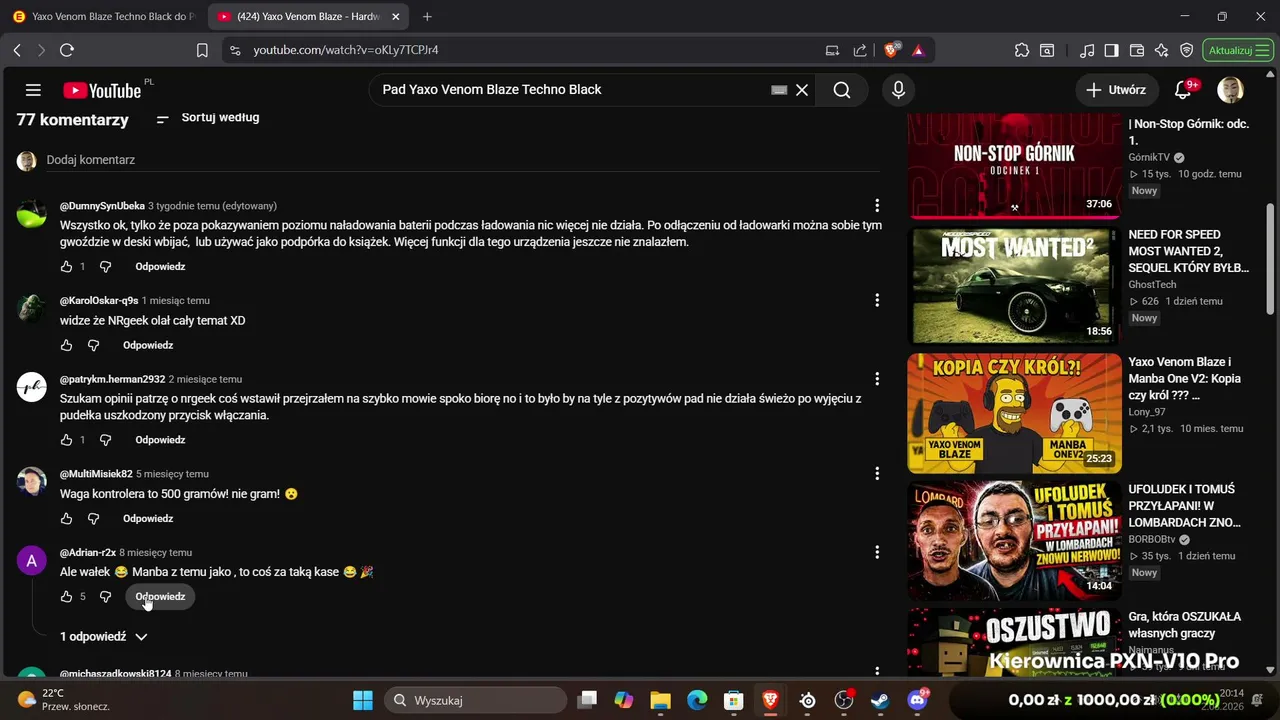Open the more-actions menu for @KarolOskar-q9s's comment
Image resolution: width=1280 pixels, height=720 pixels.
tap(877, 300)
